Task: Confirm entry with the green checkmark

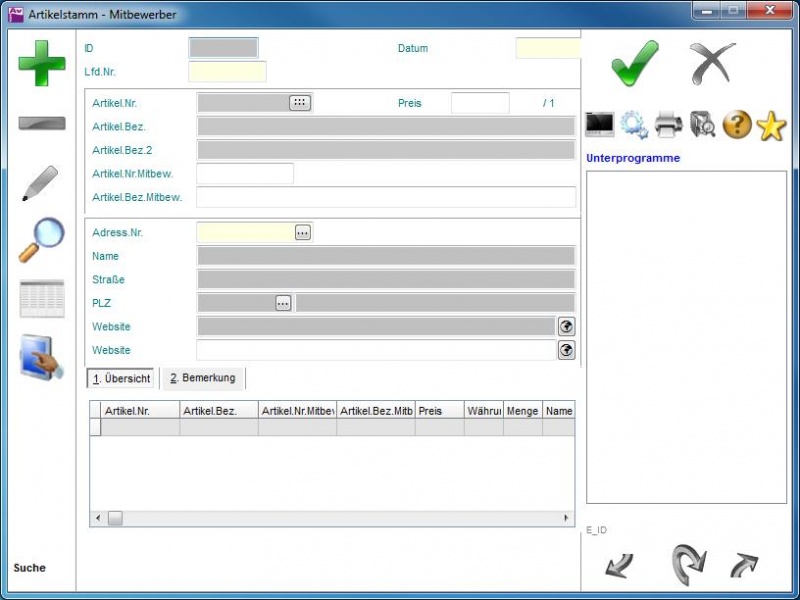Action: [635, 64]
